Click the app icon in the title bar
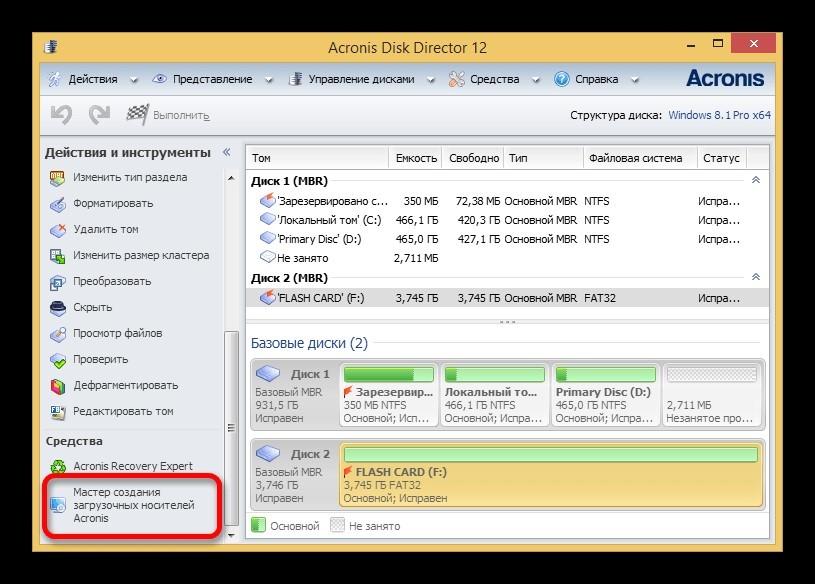 51,47
